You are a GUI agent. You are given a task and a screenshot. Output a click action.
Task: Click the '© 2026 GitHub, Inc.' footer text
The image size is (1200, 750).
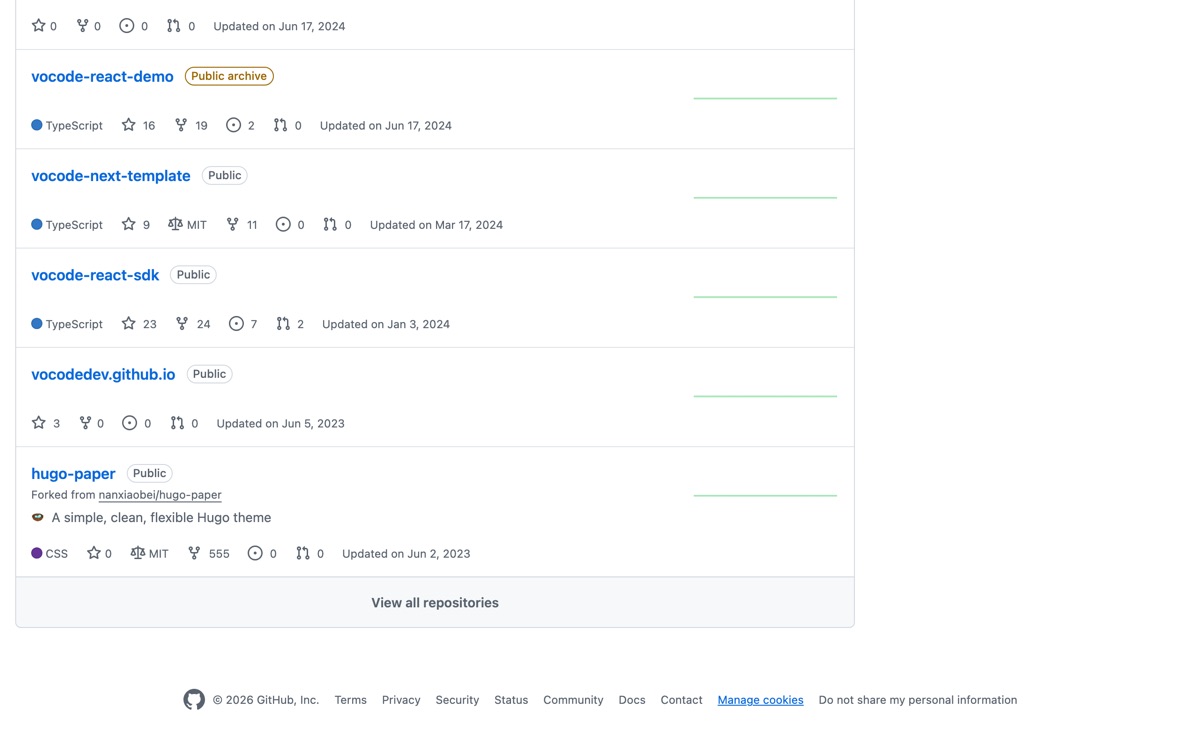[x=266, y=700]
